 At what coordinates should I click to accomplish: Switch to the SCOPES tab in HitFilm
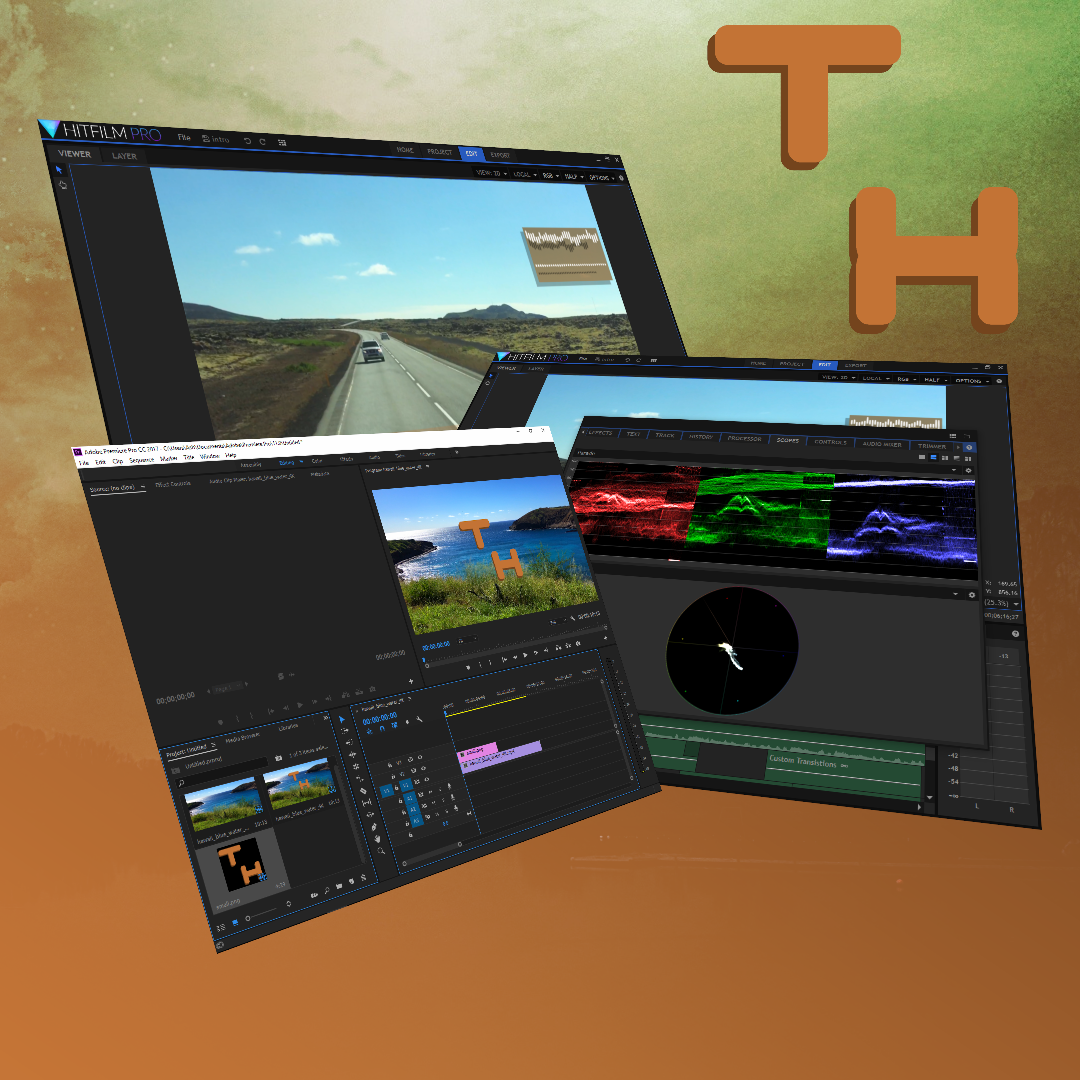pos(788,438)
